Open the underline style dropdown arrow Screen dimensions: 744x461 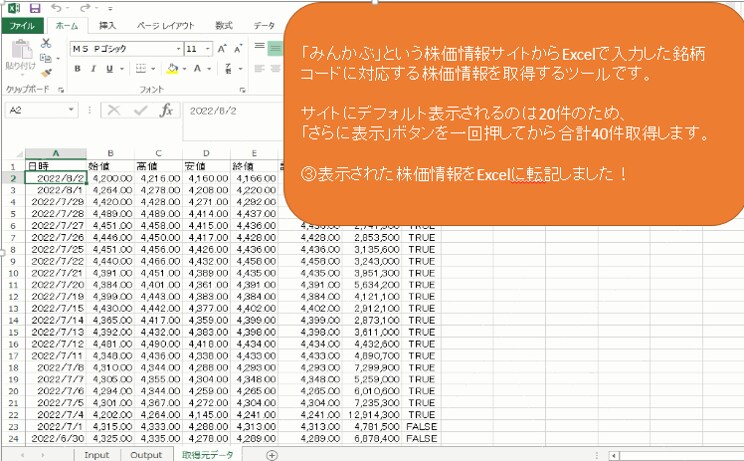(x=122, y=69)
